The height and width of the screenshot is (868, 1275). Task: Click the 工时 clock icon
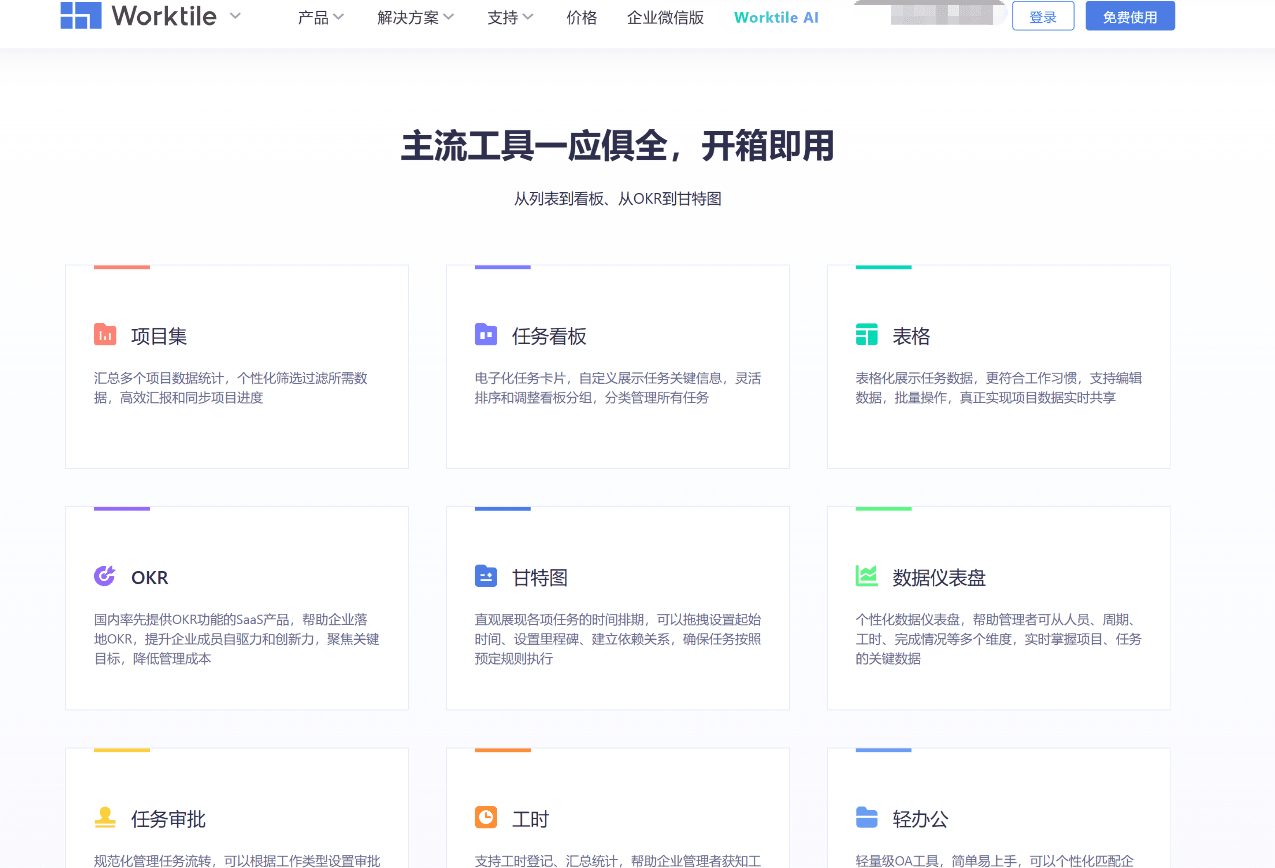486,818
